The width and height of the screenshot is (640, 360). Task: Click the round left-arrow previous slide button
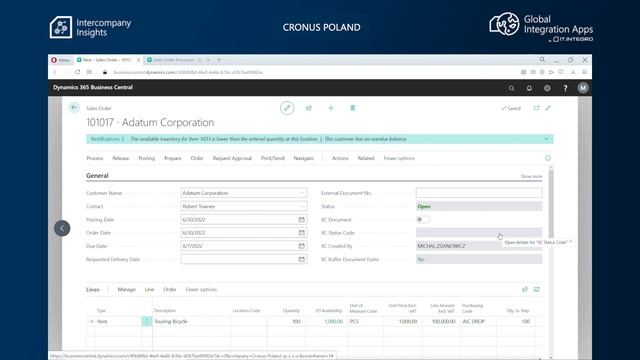pyautogui.click(x=62, y=228)
